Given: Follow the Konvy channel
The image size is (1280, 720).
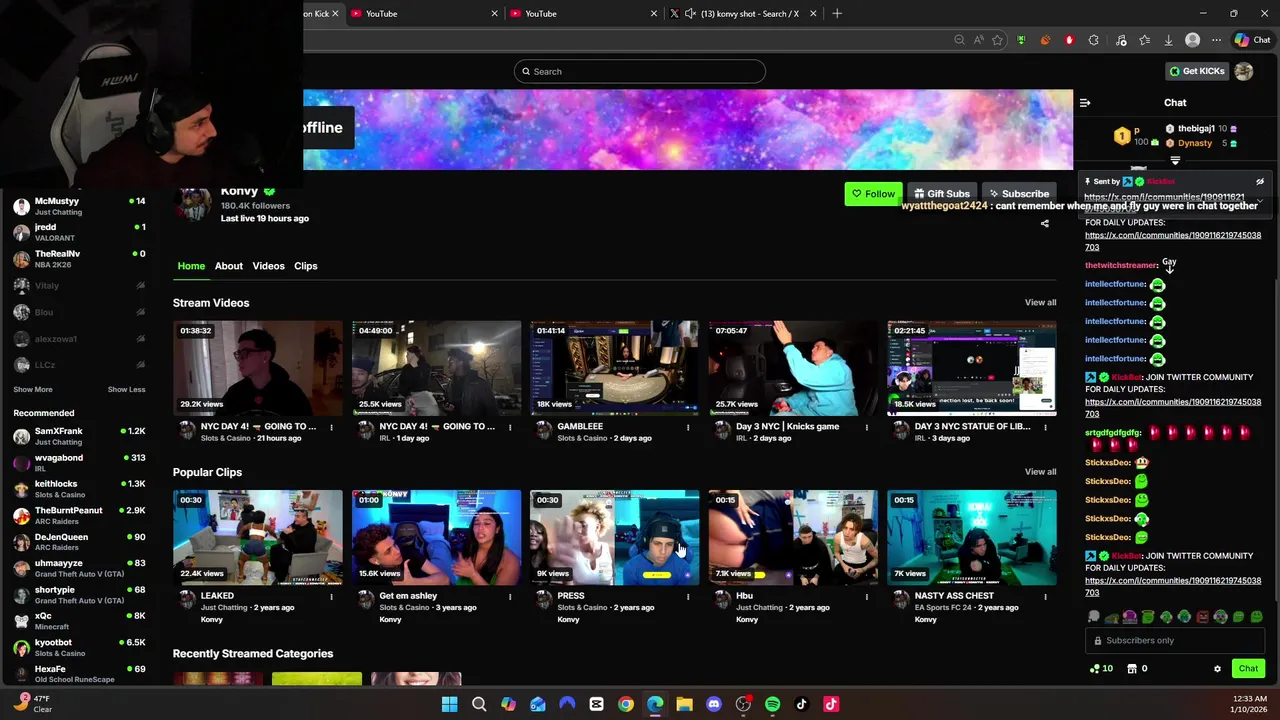Looking at the screenshot, I should coord(873,194).
